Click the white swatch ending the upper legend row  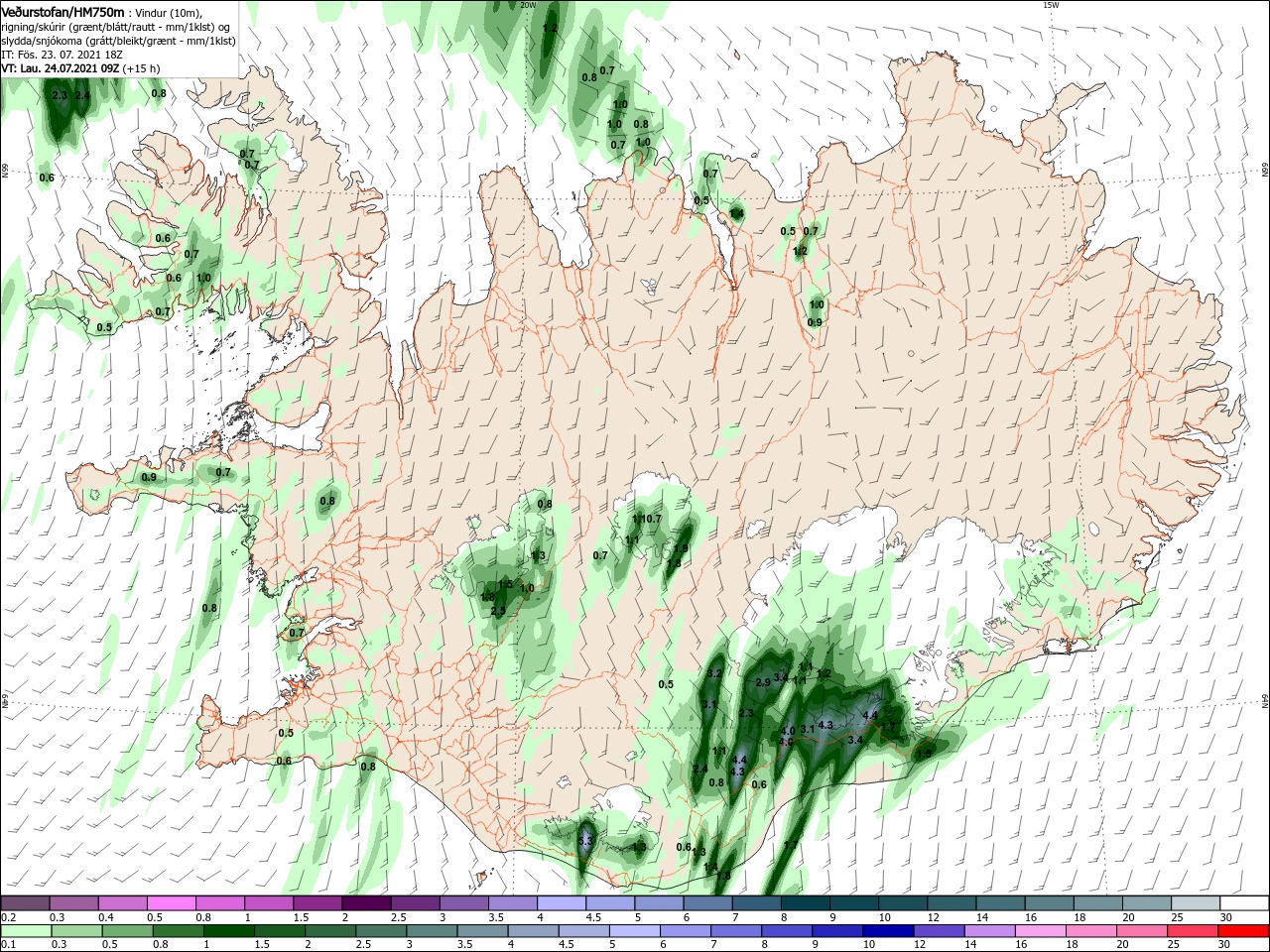pyautogui.click(x=1244, y=903)
